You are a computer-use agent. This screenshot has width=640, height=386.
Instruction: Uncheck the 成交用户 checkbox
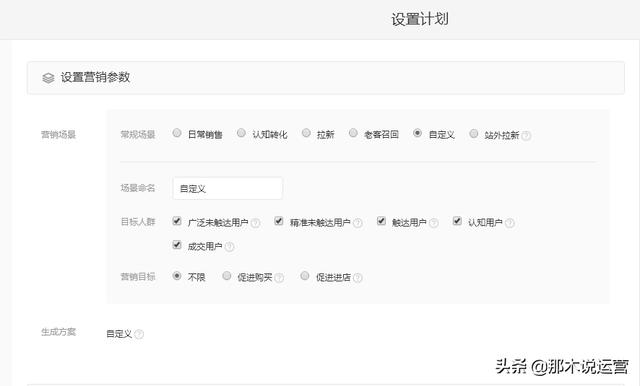coord(177,245)
